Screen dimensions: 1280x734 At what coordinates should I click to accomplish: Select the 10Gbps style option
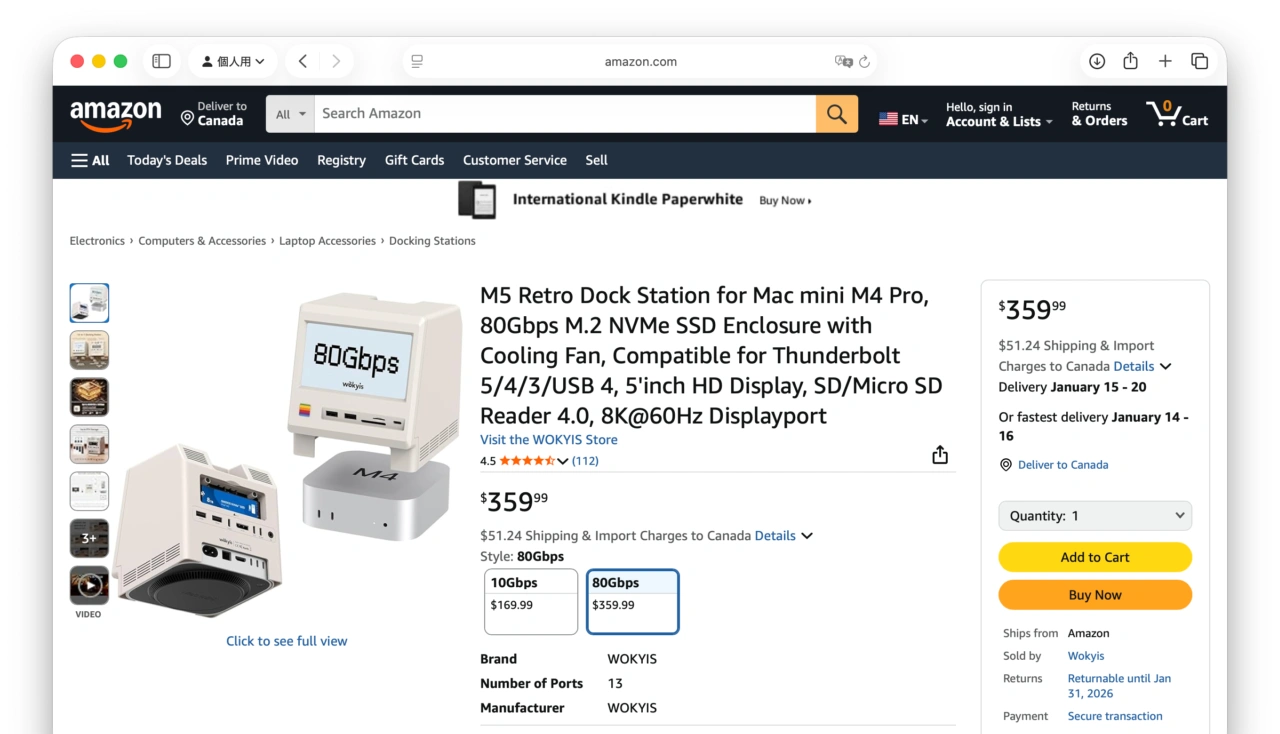tap(531, 601)
